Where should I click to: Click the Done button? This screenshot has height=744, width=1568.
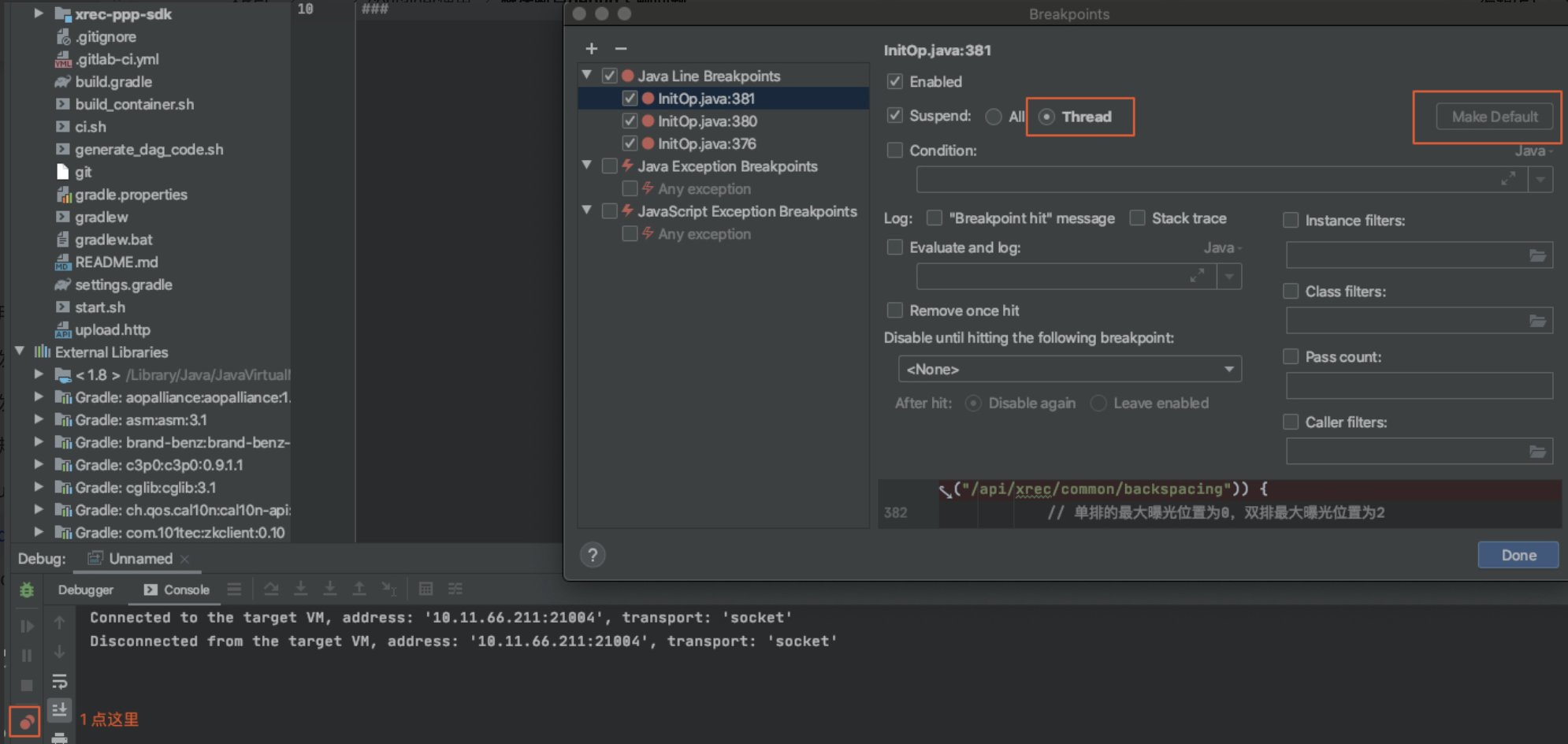(1518, 555)
